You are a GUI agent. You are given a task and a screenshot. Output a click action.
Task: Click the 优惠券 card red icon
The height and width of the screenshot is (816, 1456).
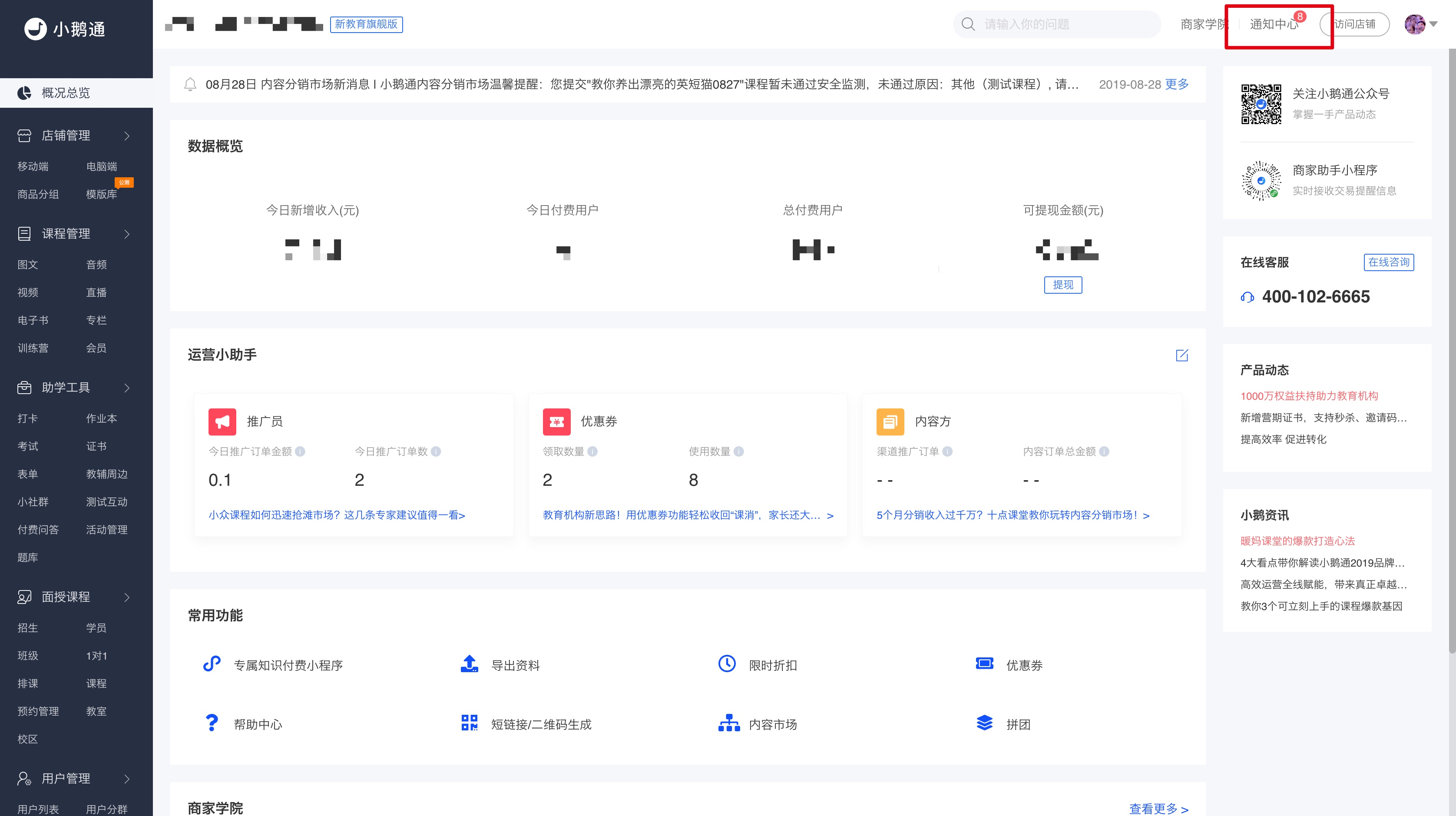[556, 422]
